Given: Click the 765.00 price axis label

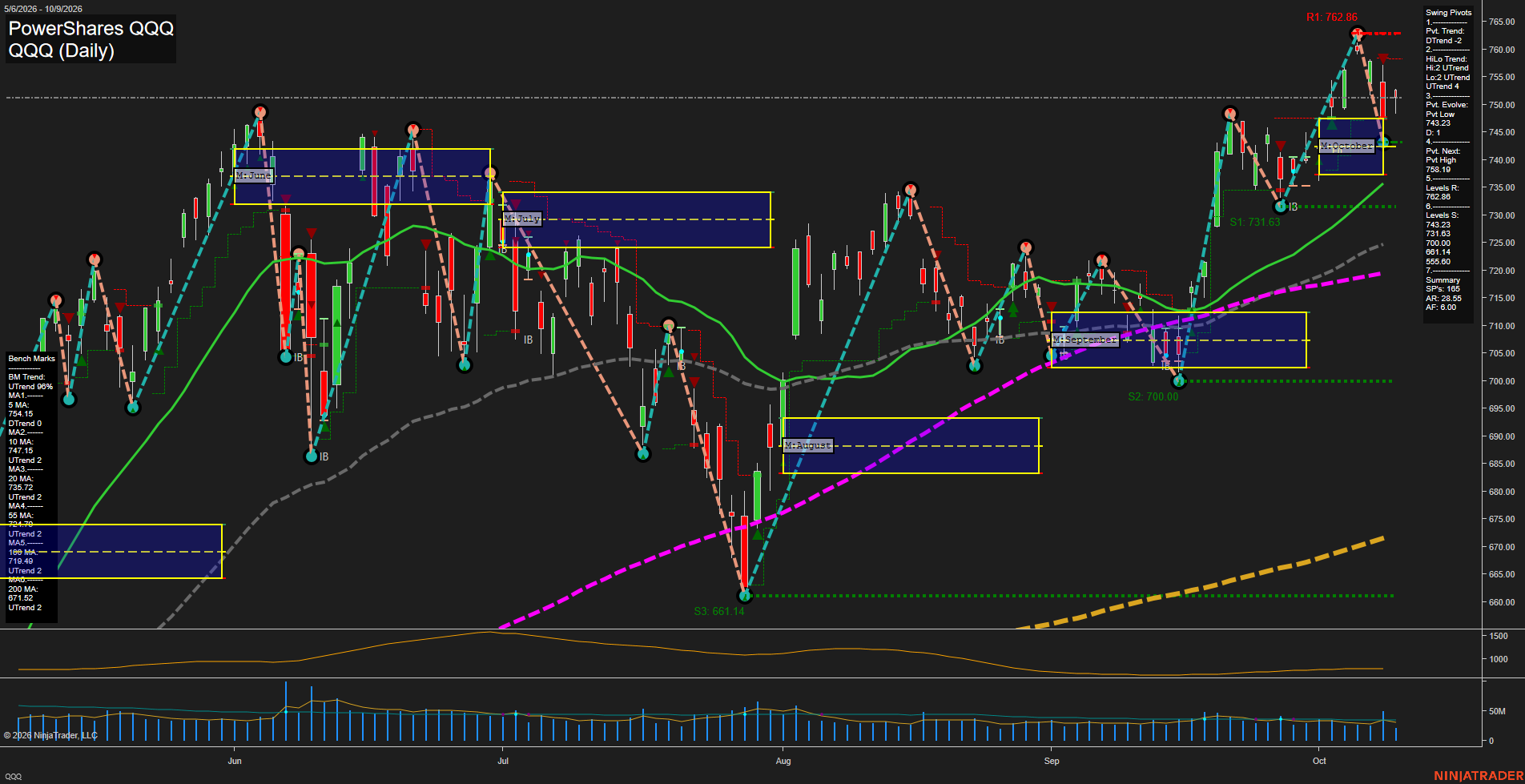Looking at the screenshot, I should click(1502, 22).
